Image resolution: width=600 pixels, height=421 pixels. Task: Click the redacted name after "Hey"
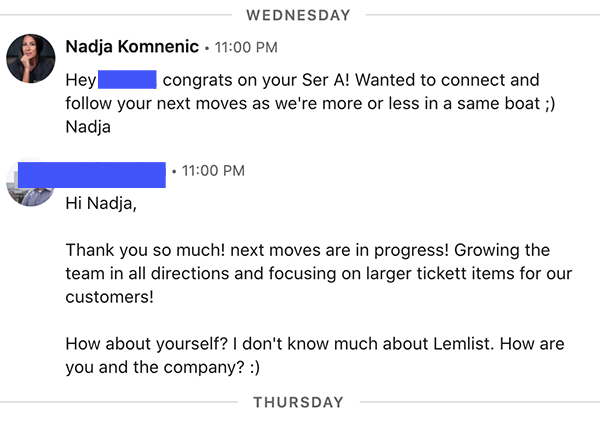[x=128, y=79]
